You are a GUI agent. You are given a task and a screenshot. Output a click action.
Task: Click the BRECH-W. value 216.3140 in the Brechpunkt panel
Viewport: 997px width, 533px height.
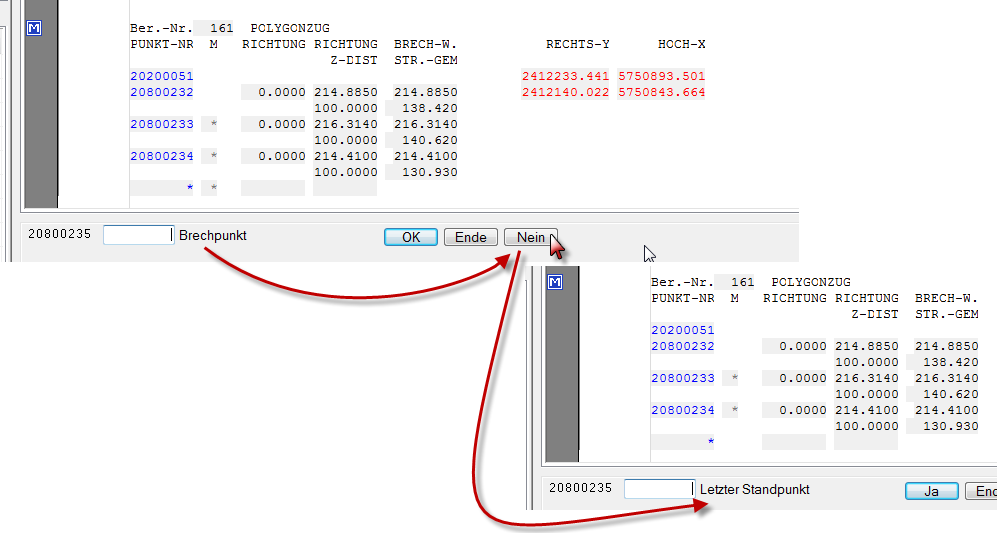click(425, 124)
